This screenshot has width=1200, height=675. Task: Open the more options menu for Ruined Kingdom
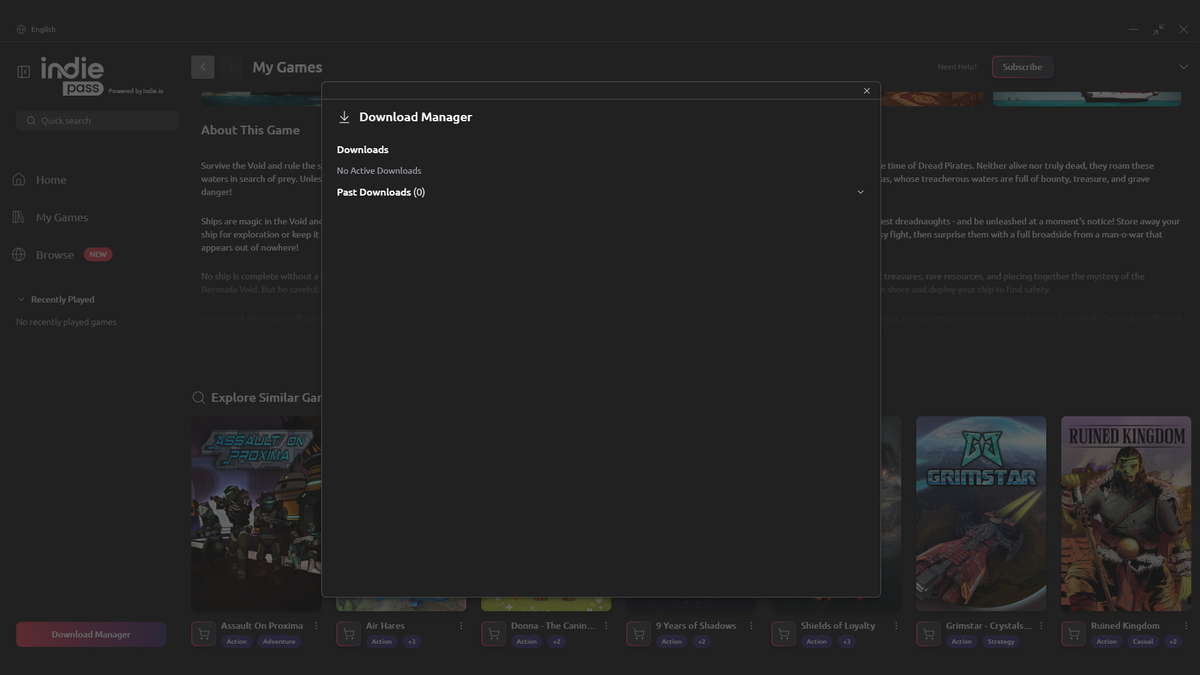[x=1186, y=626]
